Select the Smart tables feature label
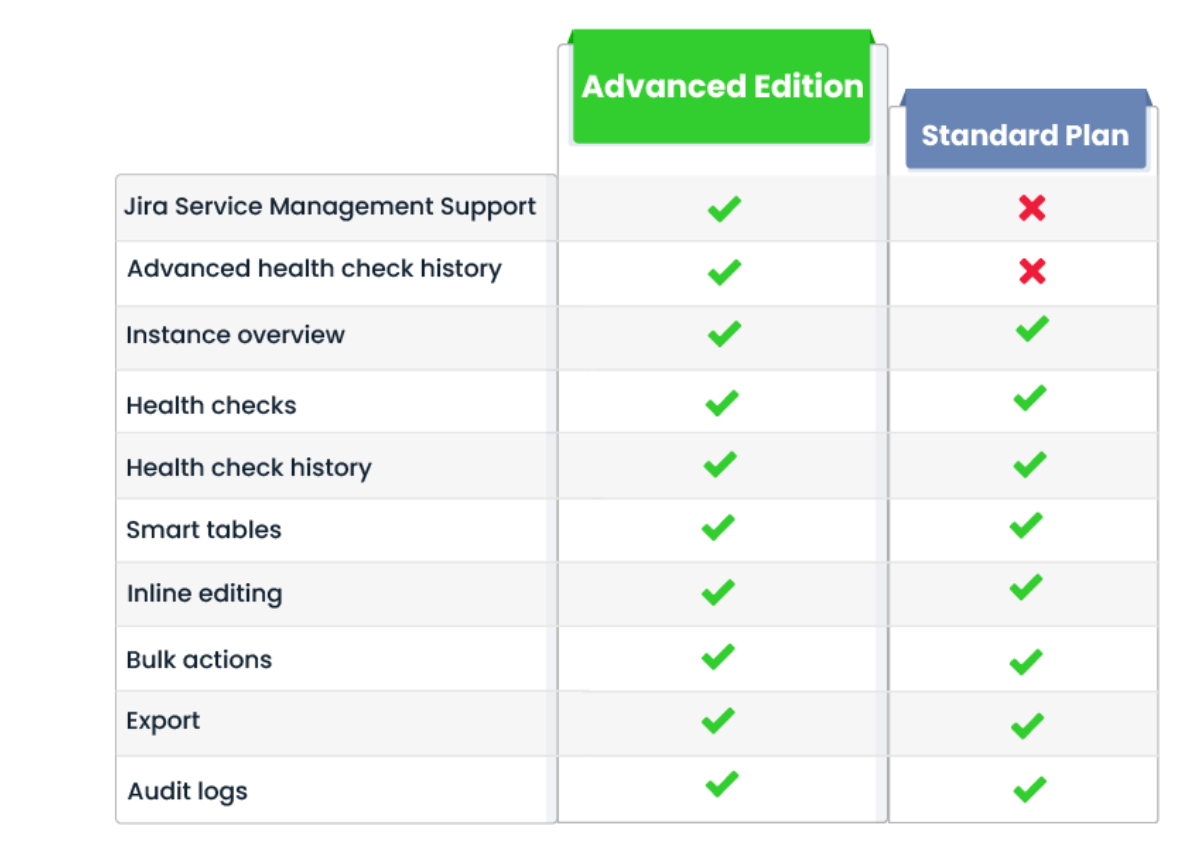Viewport: 1198px width, 852px height. 204,530
